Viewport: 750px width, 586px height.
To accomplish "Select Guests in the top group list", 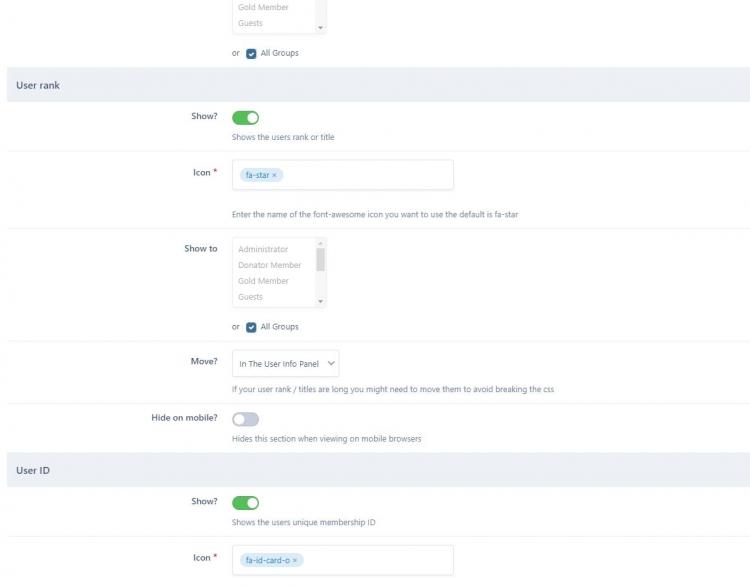I will click(251, 23).
